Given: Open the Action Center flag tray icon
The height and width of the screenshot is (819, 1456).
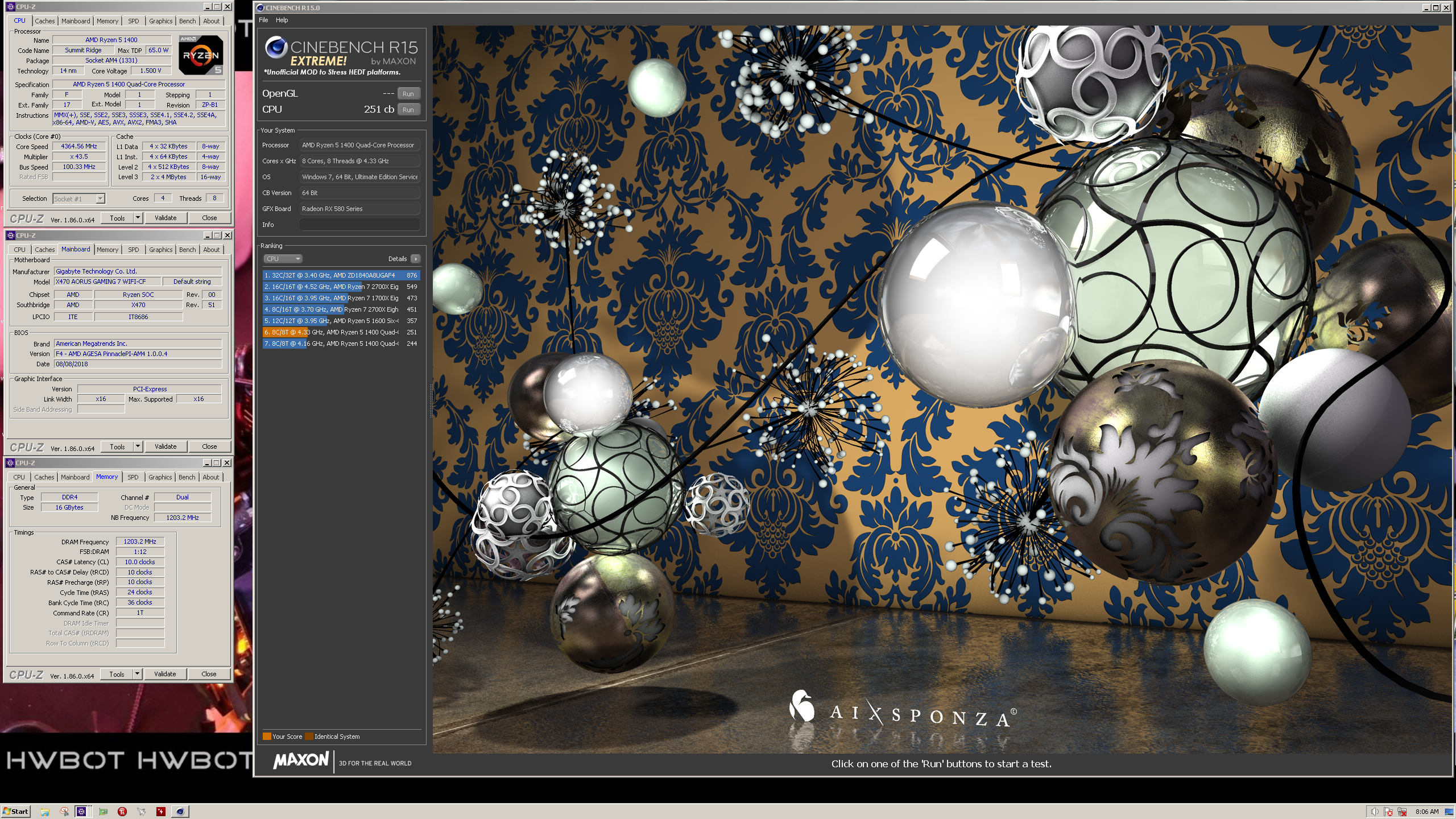Looking at the screenshot, I should click(x=1389, y=812).
